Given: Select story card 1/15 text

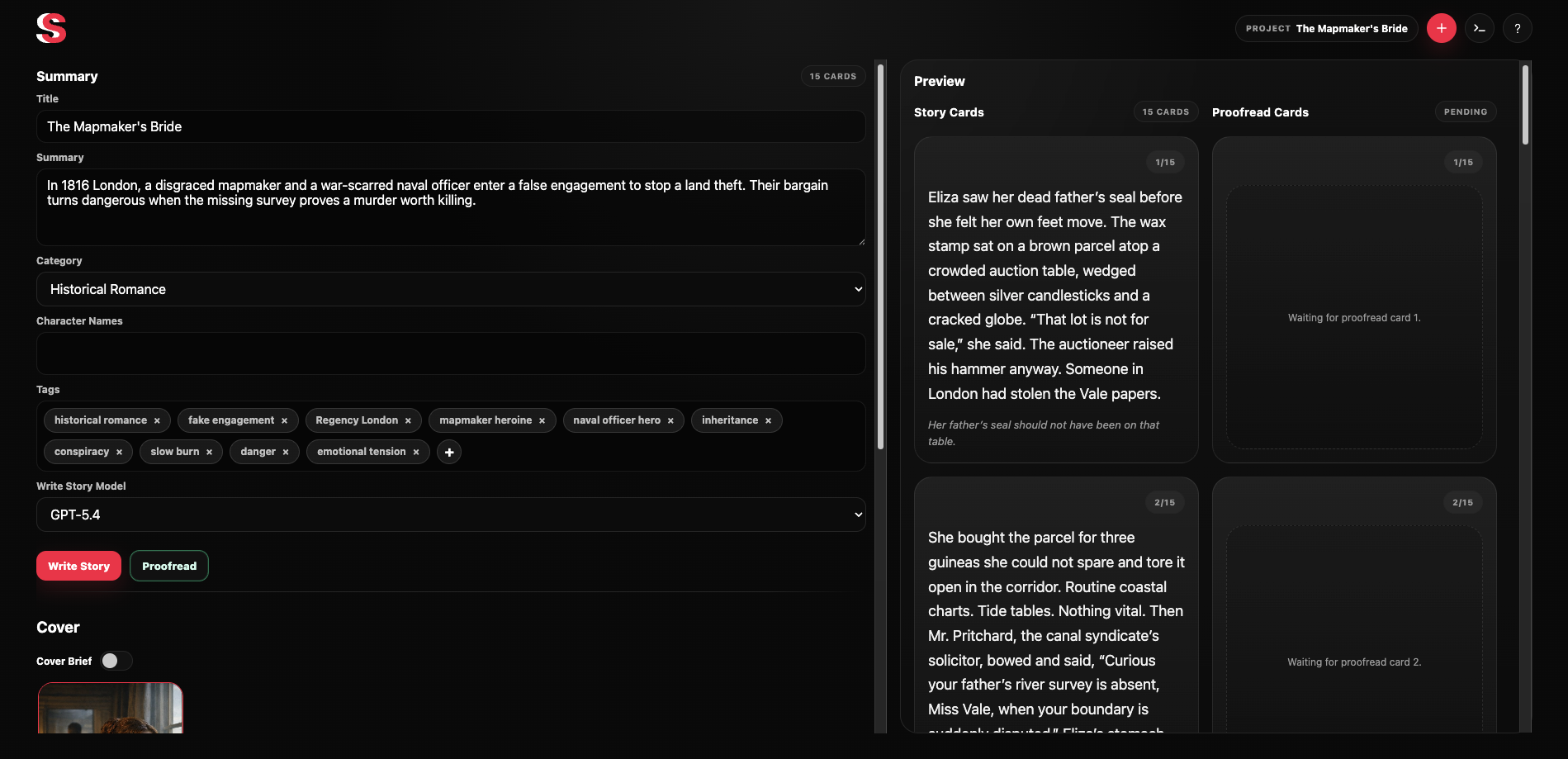Looking at the screenshot, I should (1055, 295).
